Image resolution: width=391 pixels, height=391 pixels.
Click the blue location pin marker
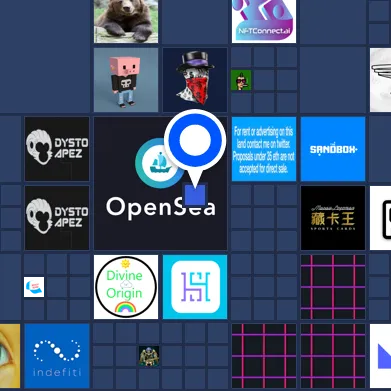pyautogui.click(x=195, y=147)
